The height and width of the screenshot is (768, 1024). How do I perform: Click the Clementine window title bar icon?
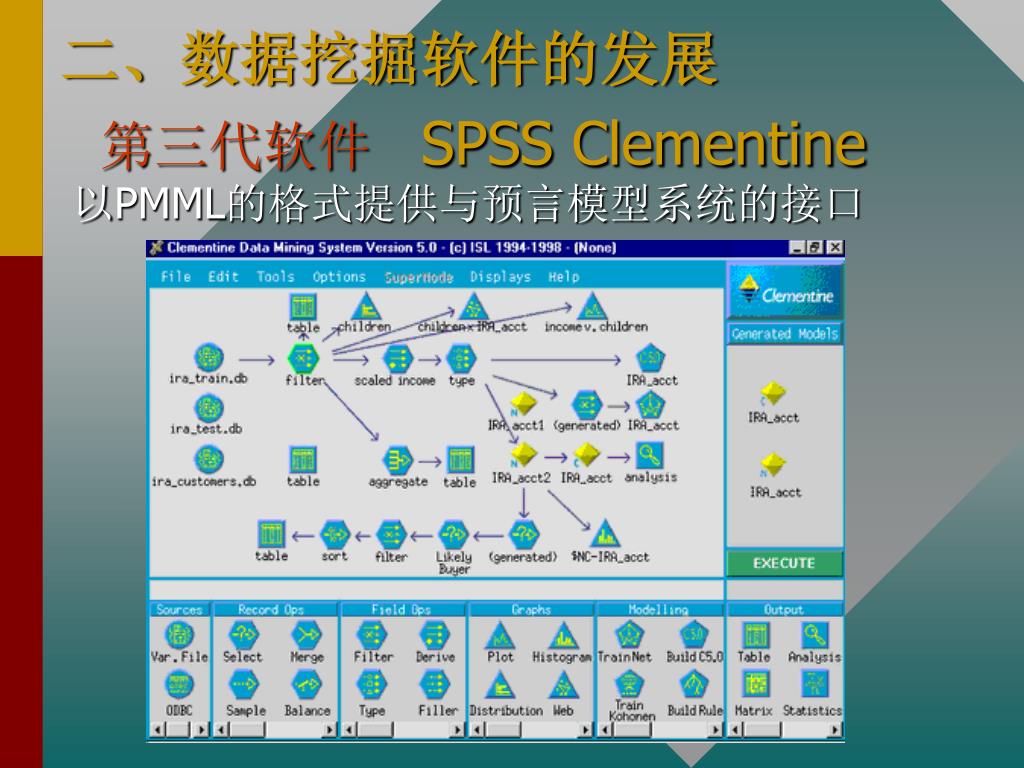pos(156,248)
